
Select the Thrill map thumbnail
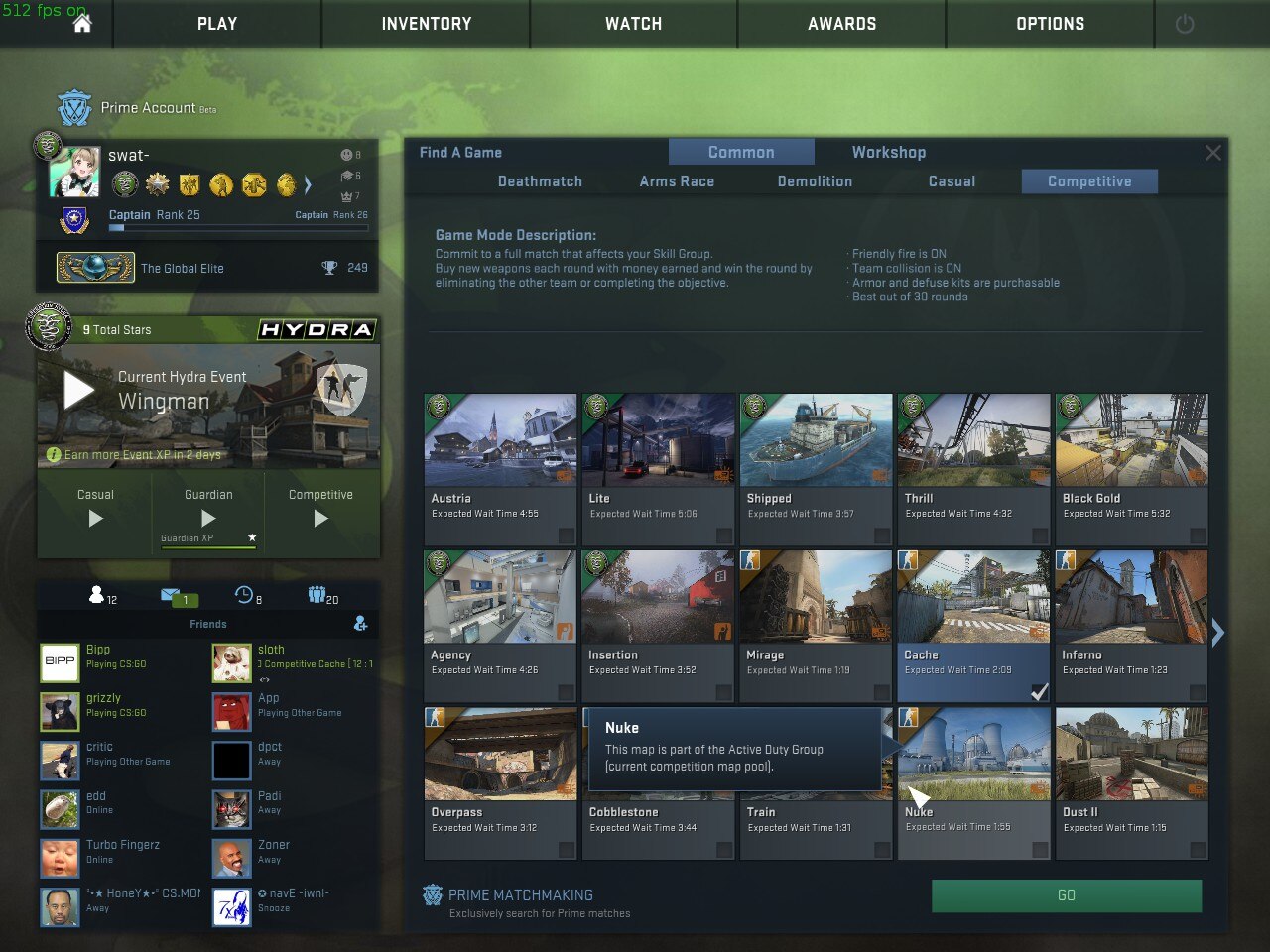coord(973,440)
